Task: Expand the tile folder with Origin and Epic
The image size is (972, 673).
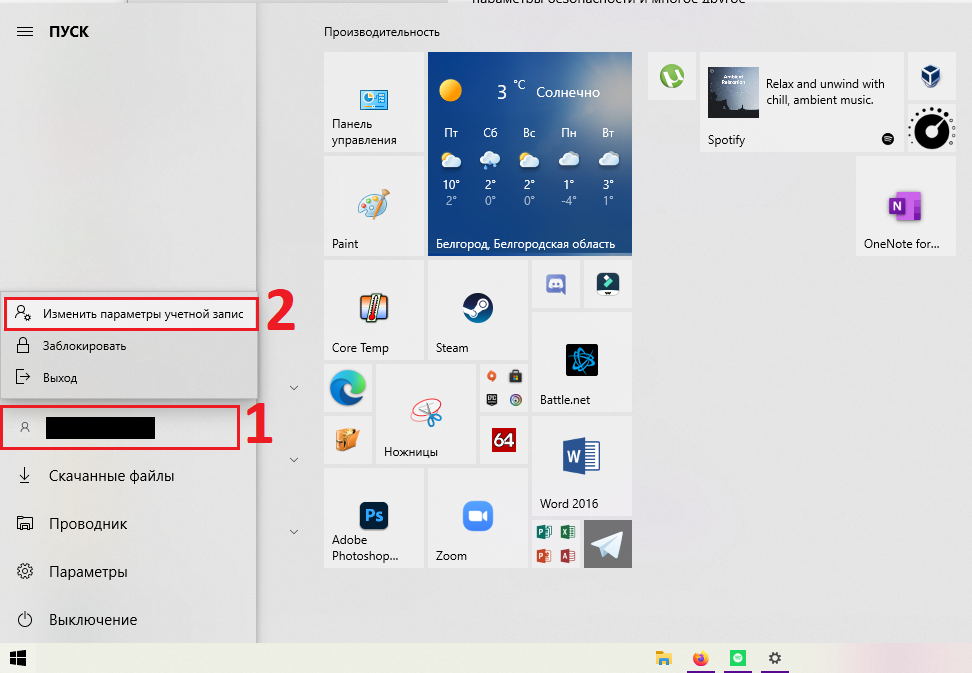Action: tap(503, 388)
